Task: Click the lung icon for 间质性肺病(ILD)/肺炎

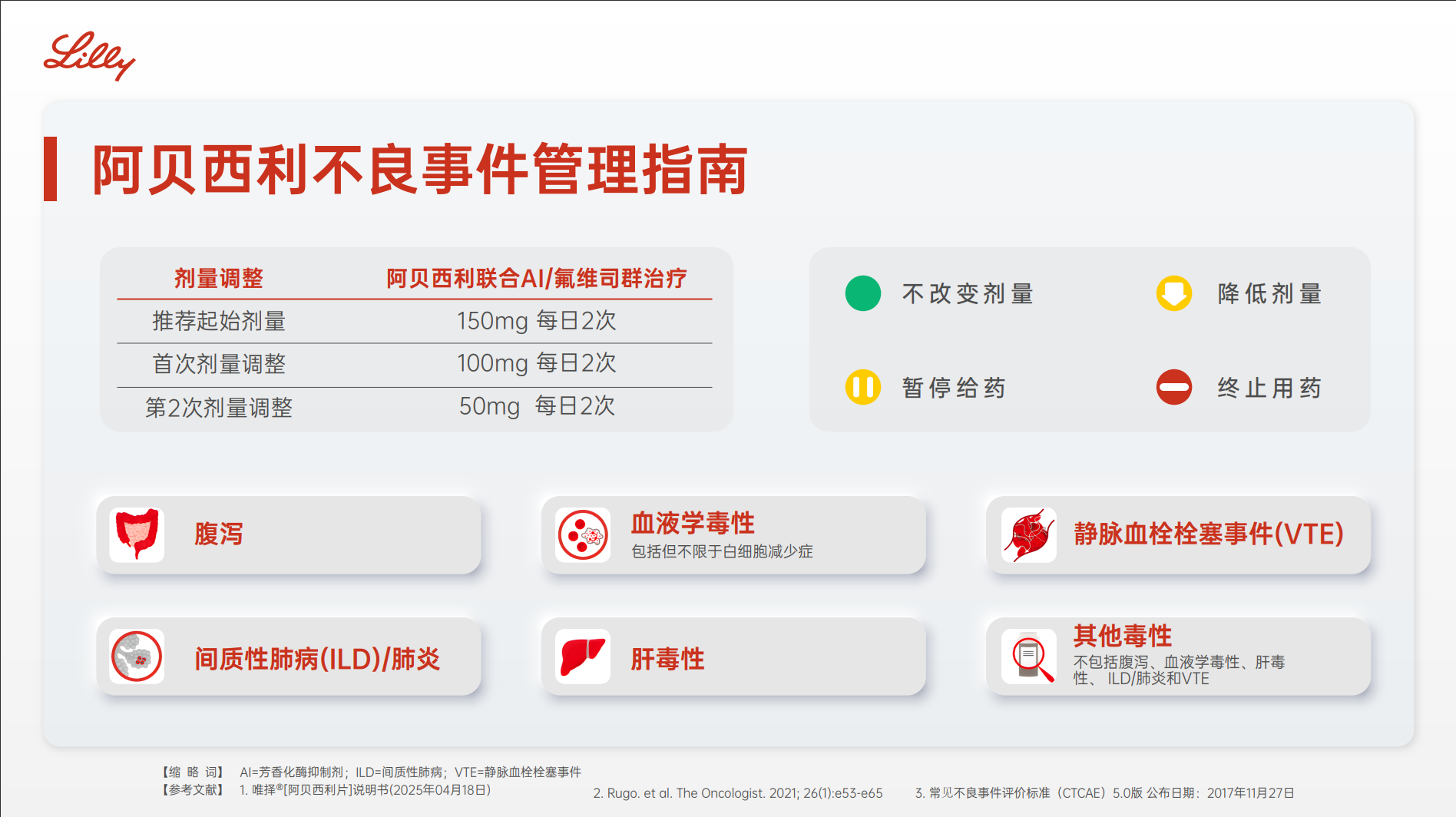Action: pyautogui.click(x=136, y=657)
